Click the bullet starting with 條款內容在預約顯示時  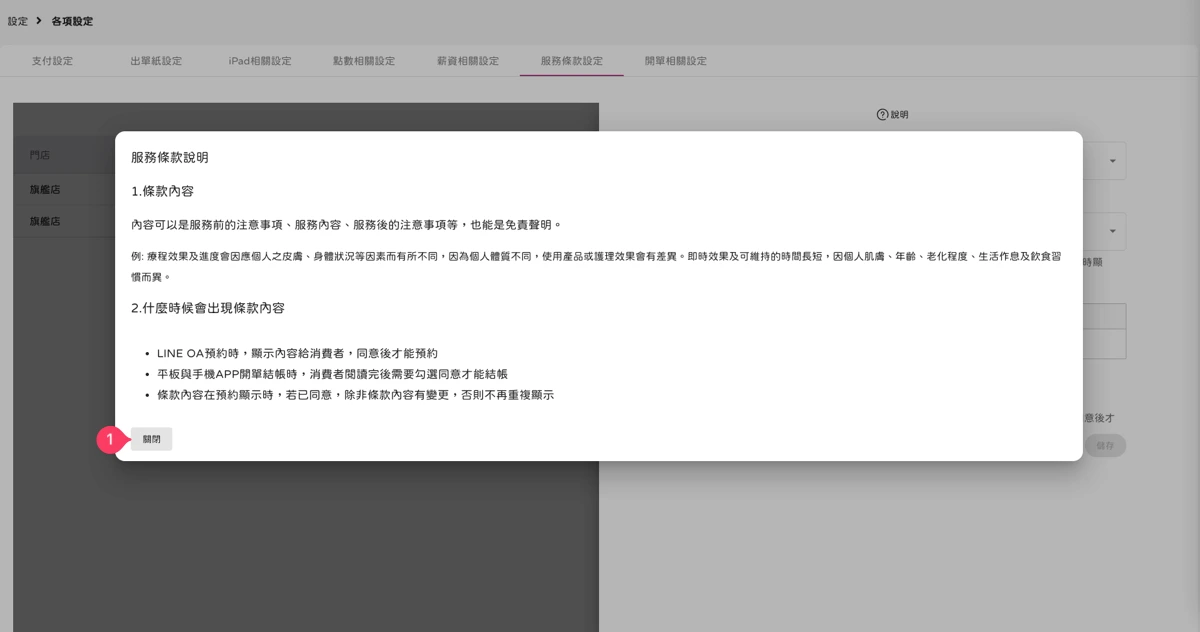355,395
